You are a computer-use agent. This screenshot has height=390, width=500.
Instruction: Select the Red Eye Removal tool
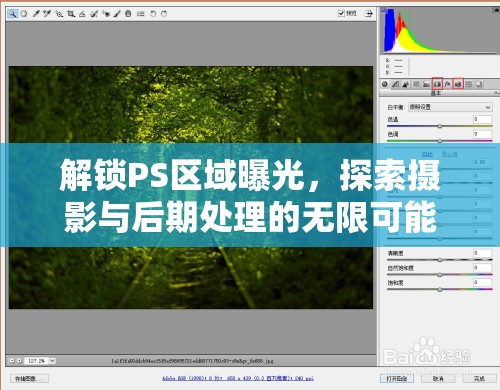point(106,14)
